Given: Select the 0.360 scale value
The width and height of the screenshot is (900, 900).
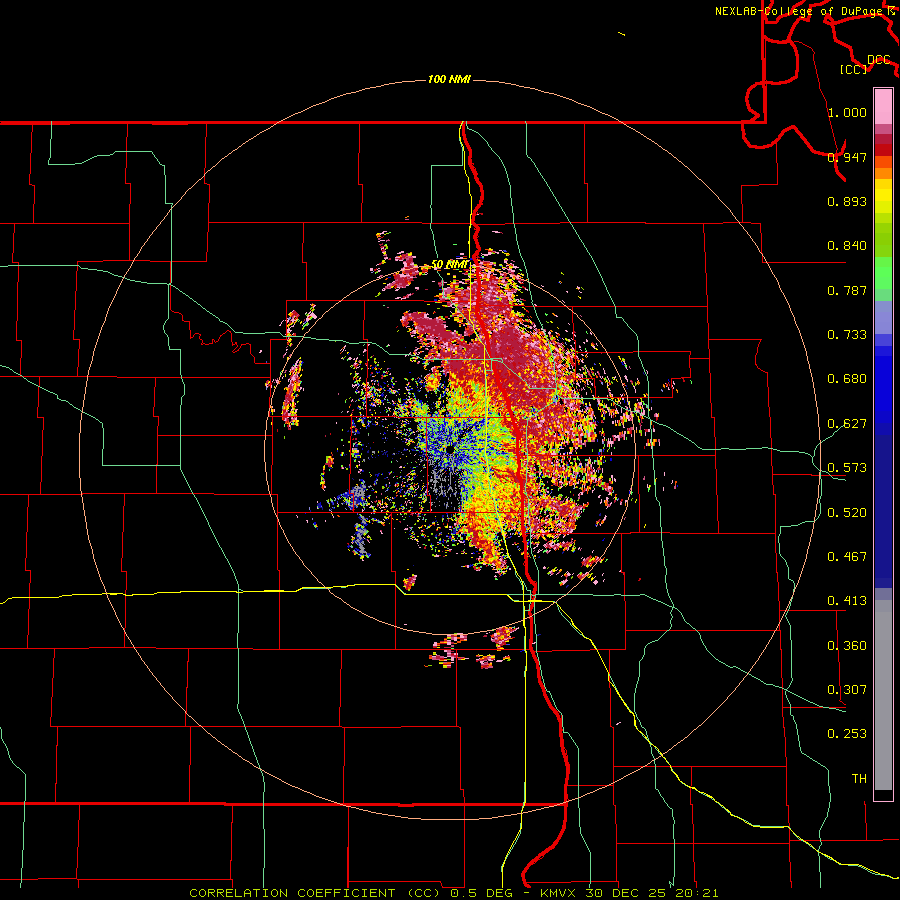Looking at the screenshot, I should click(x=847, y=646).
